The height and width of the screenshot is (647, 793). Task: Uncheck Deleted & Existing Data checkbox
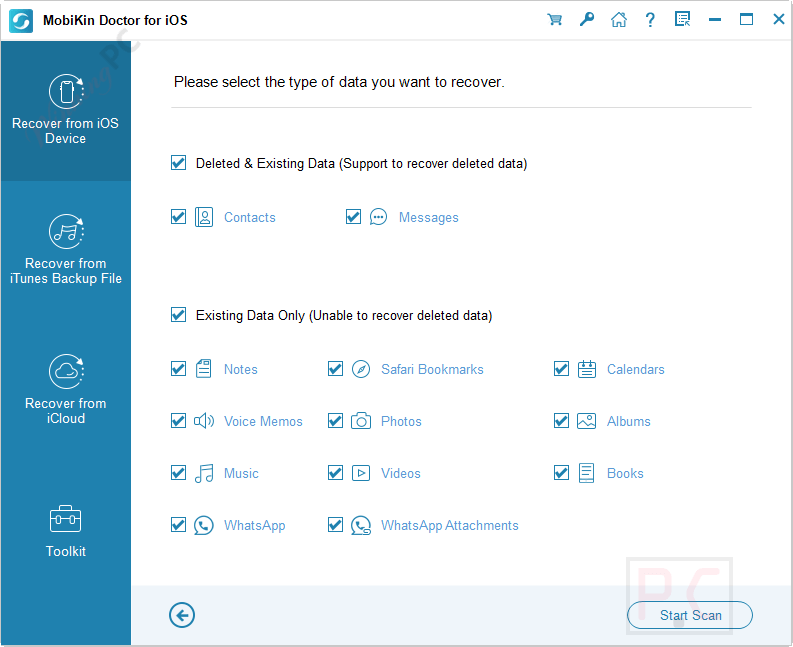(x=179, y=163)
